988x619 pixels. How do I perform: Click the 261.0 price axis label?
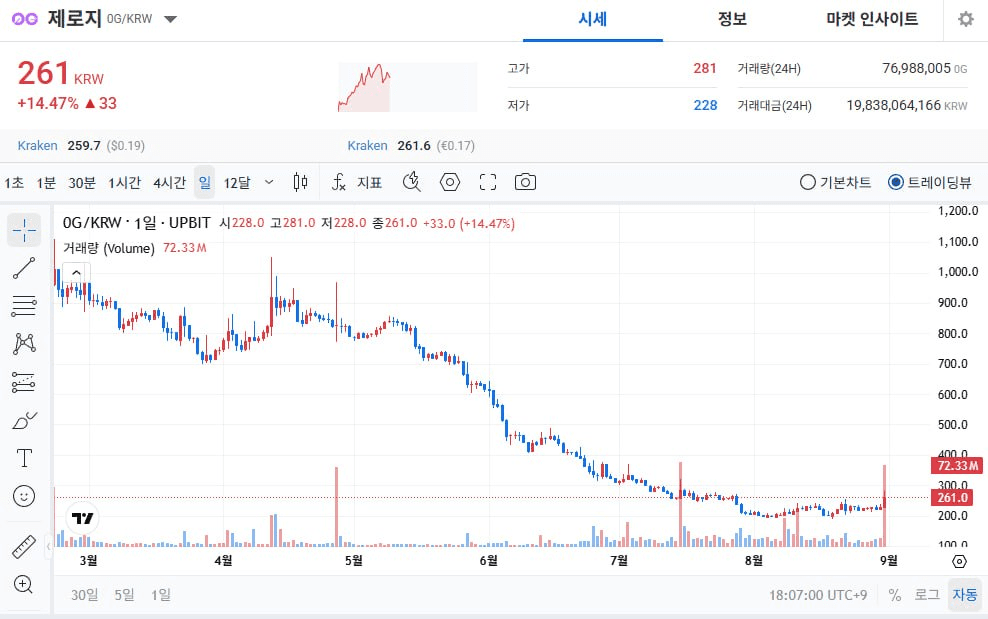click(x=952, y=497)
